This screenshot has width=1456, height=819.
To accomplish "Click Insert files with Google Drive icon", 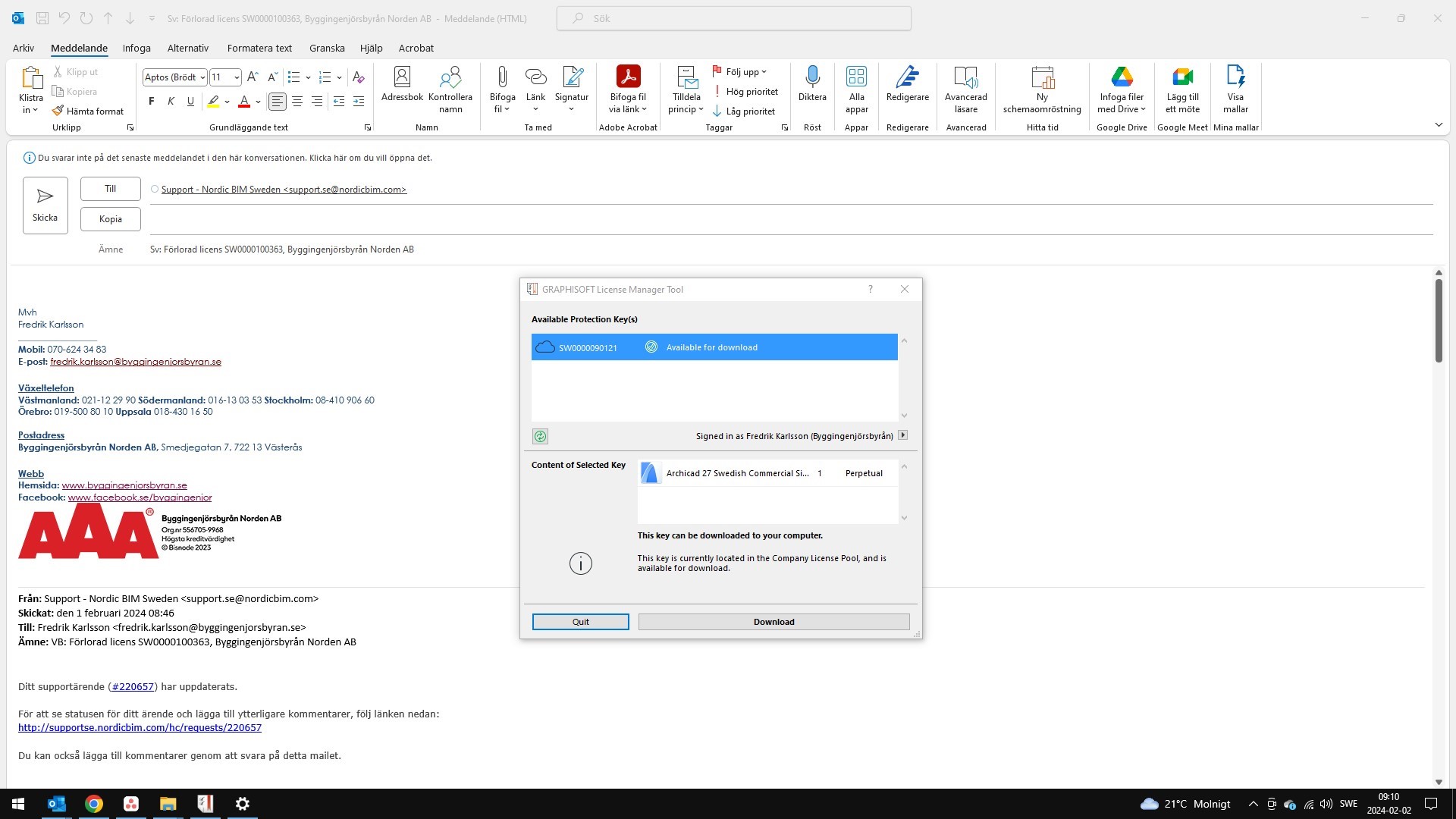I will (x=1122, y=77).
